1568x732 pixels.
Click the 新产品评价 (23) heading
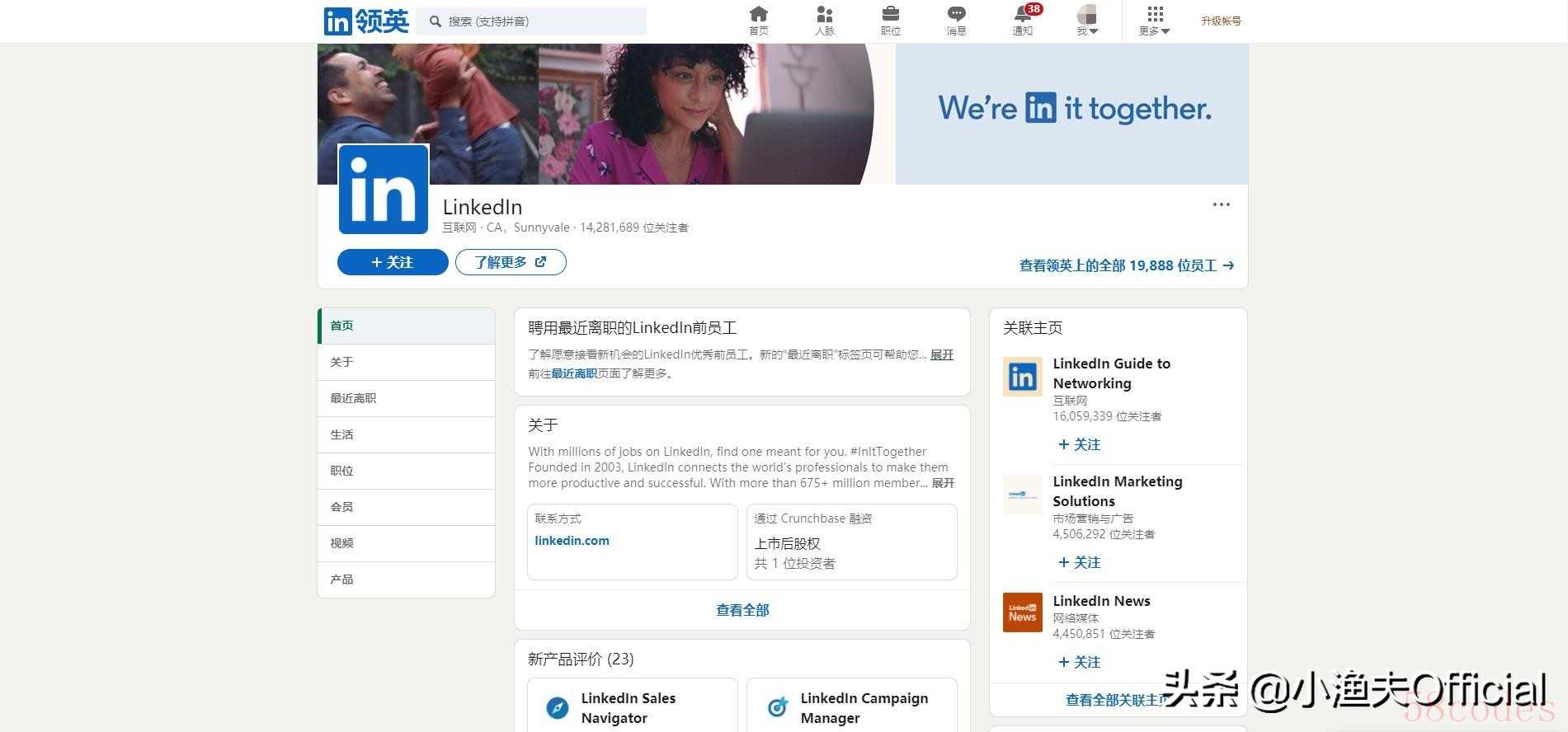click(581, 659)
